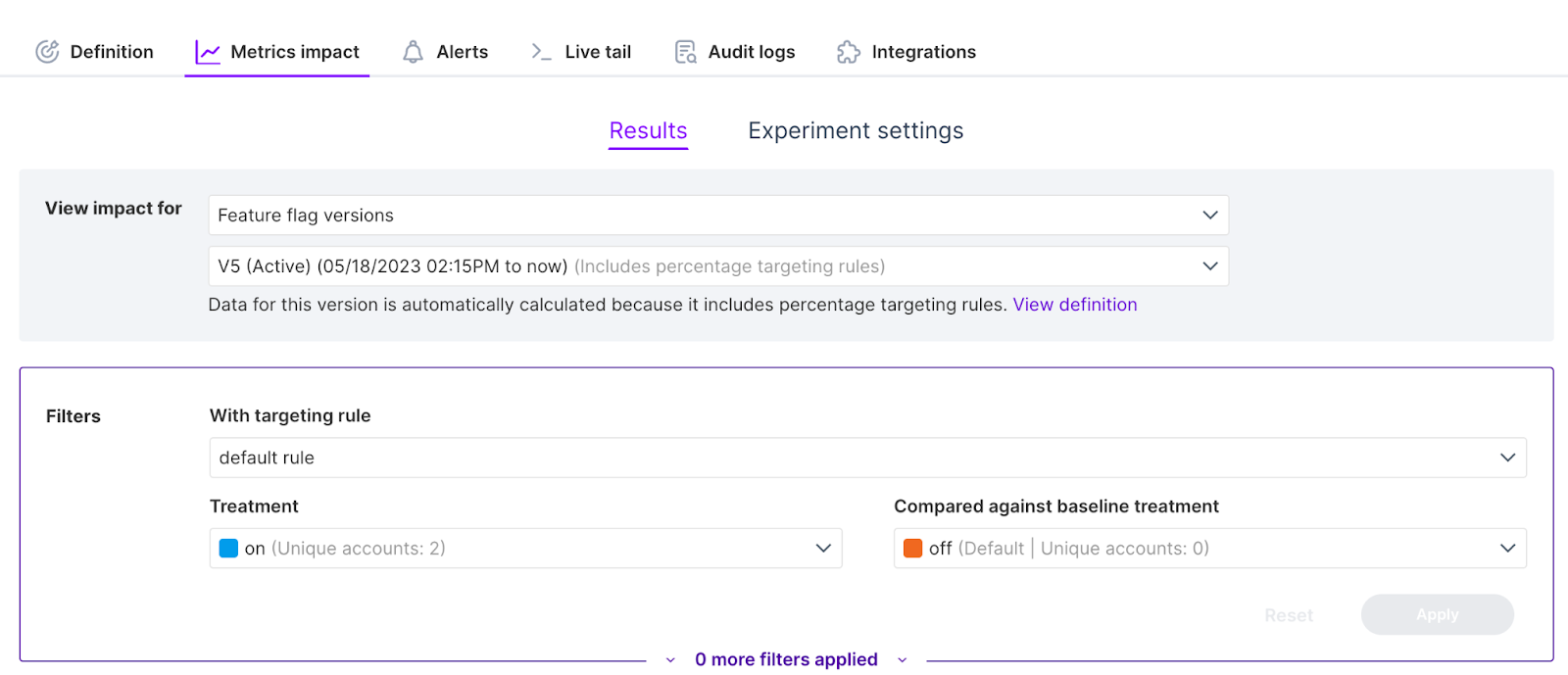This screenshot has width=1568, height=675.
Task: Click the Alerts bell icon
Action: [x=414, y=52]
